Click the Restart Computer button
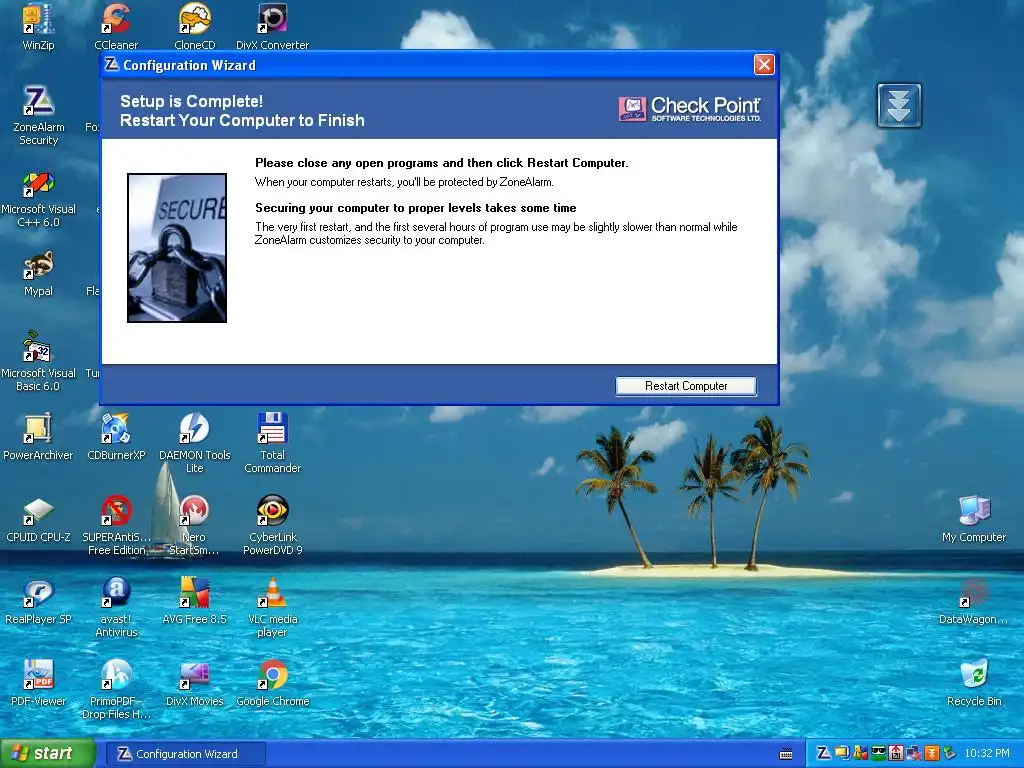The height and width of the screenshot is (768, 1024). tap(686, 386)
